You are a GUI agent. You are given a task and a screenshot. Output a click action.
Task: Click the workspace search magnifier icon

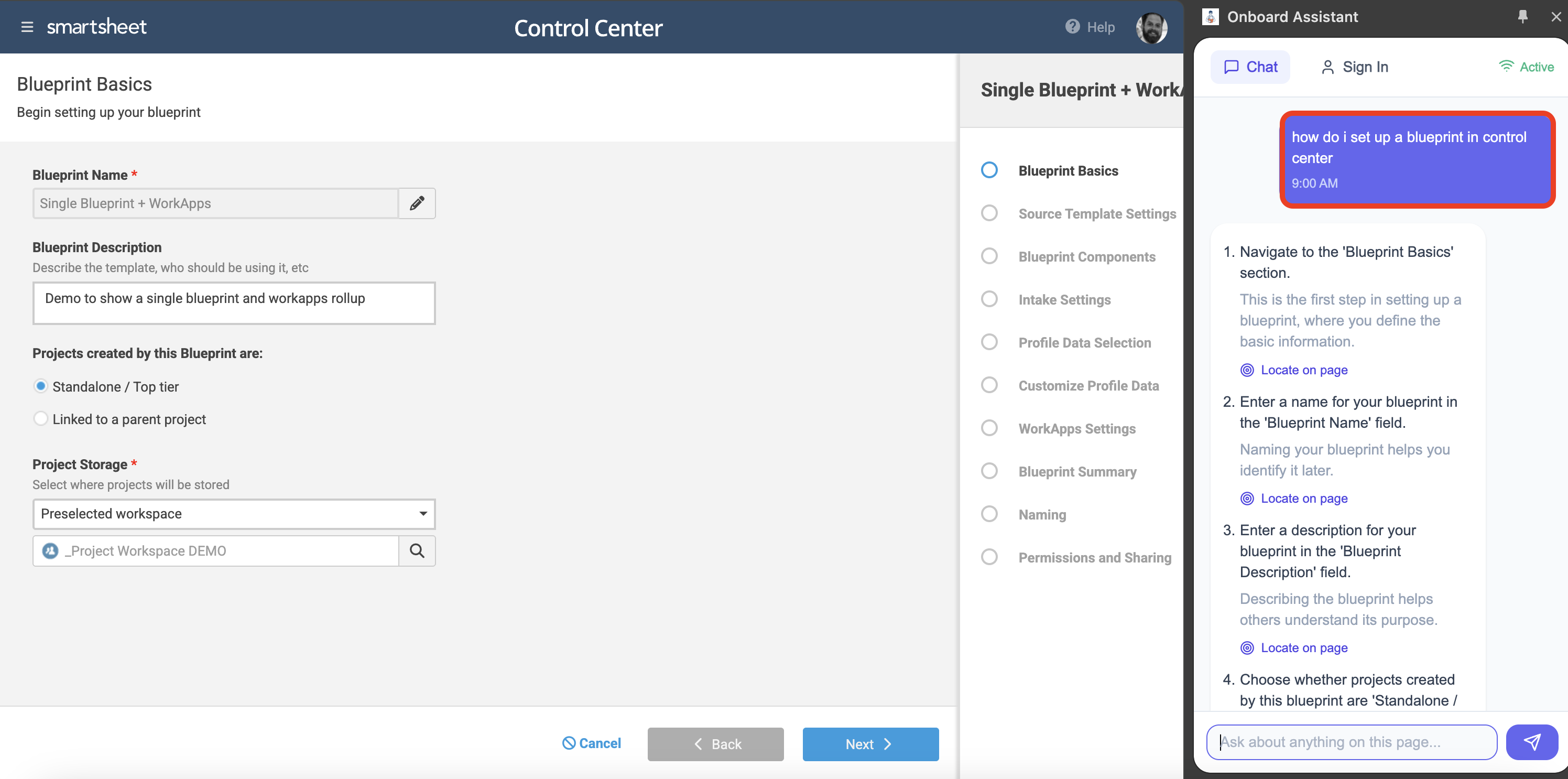click(x=417, y=550)
